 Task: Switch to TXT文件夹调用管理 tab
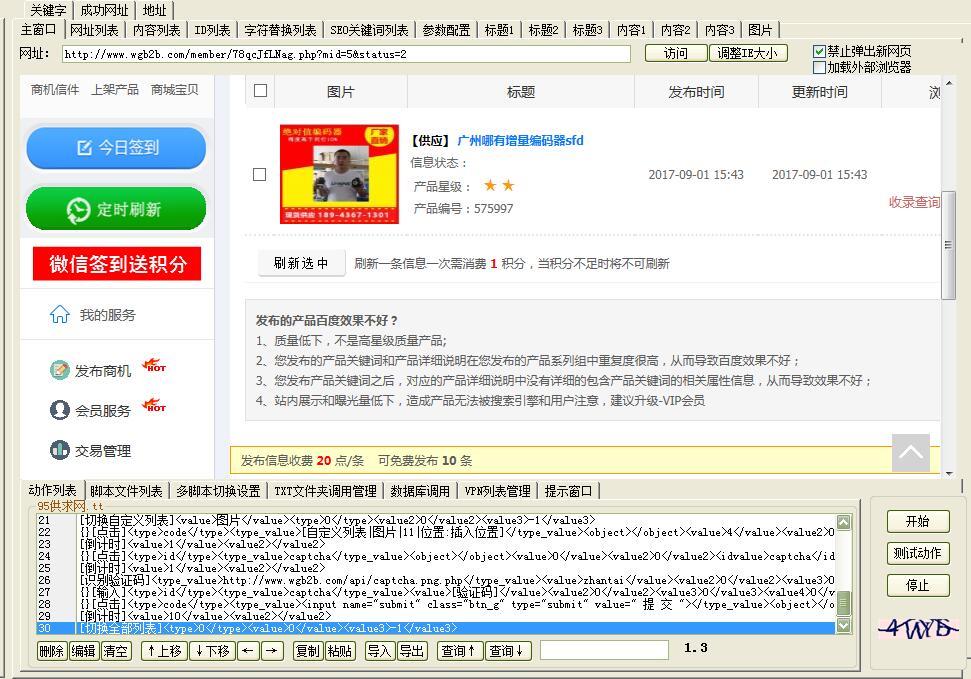[x=325, y=491]
